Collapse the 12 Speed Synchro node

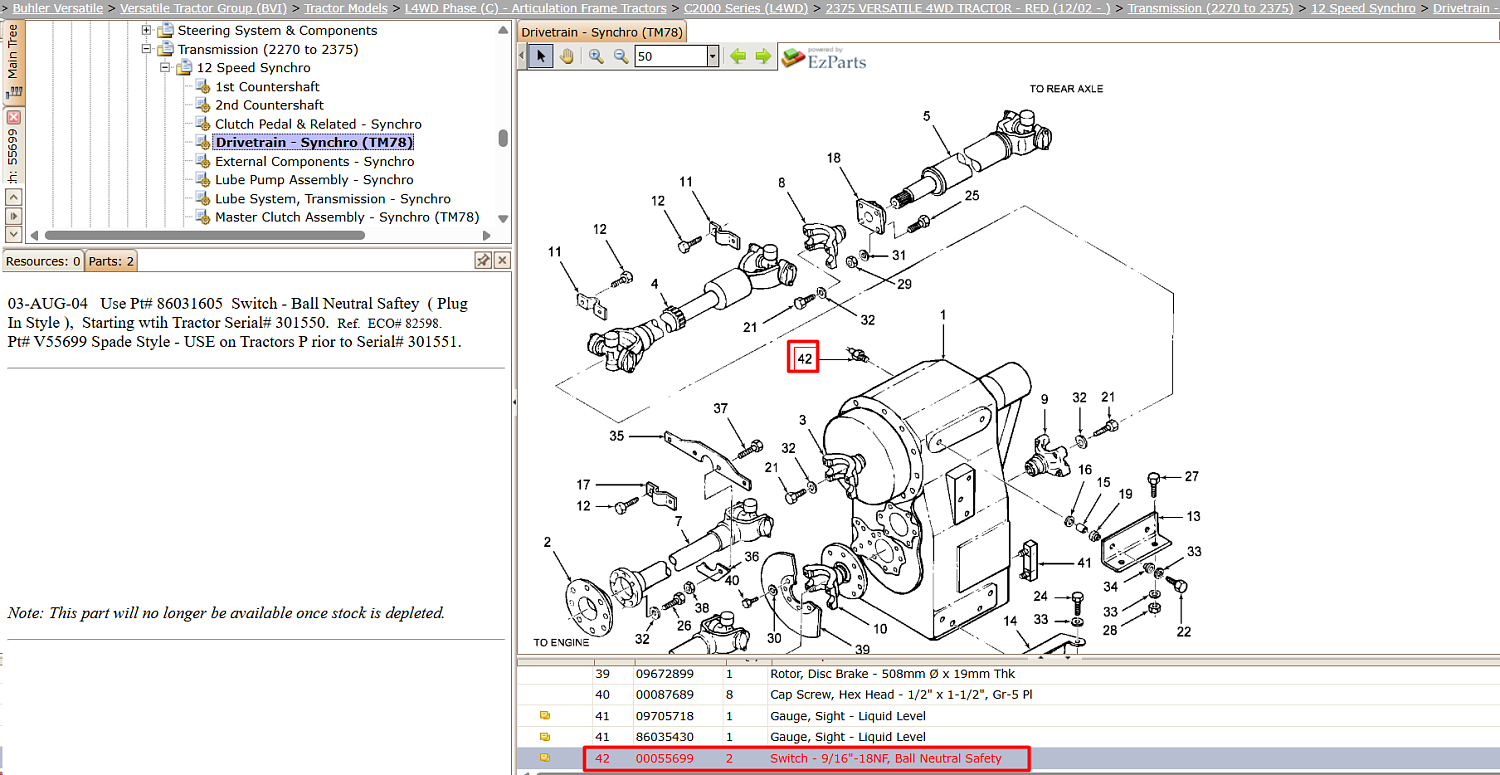point(166,68)
